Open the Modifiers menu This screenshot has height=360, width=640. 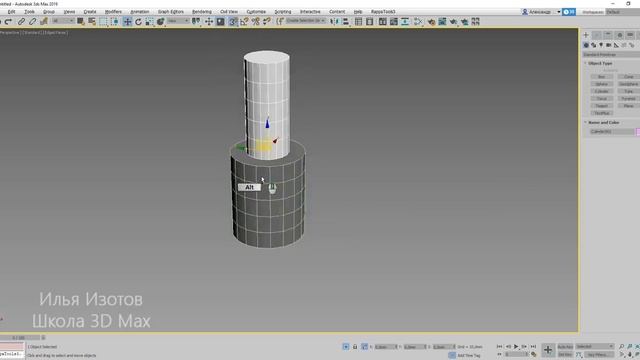[113, 12]
